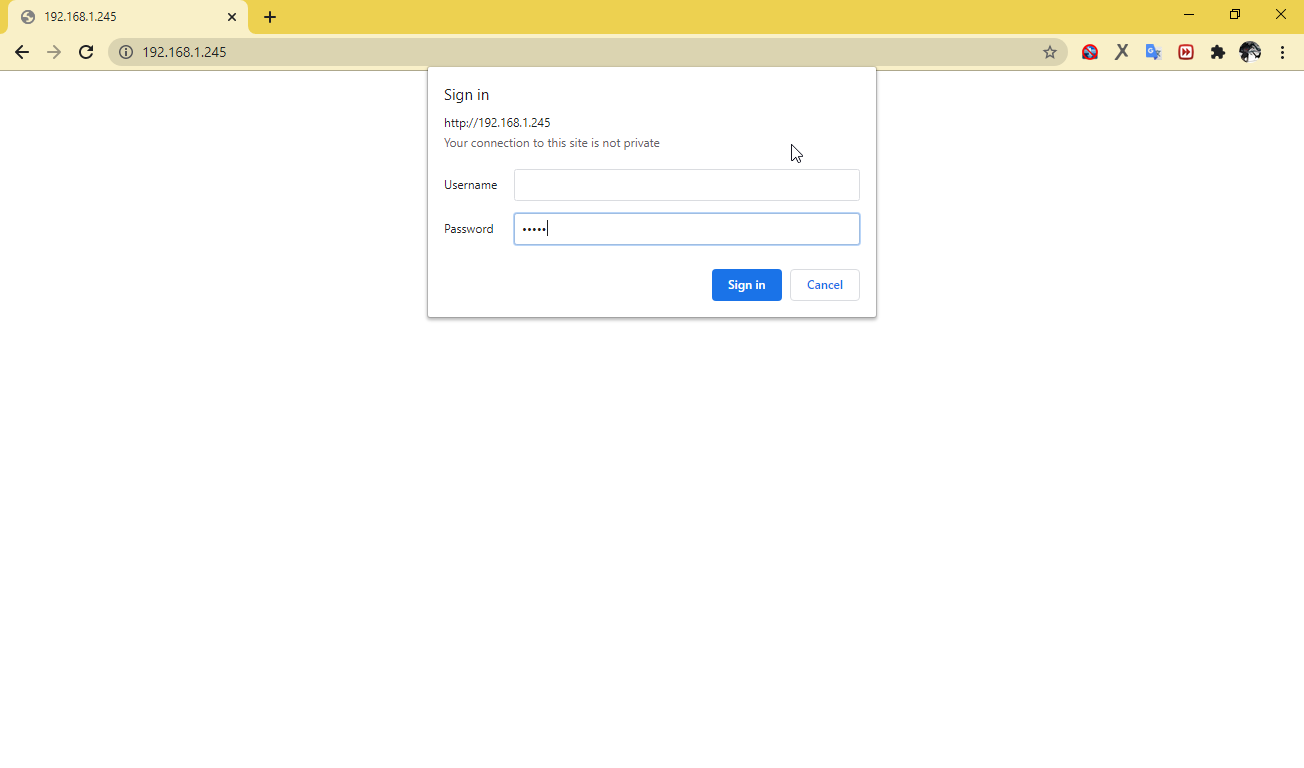
Task: Open the browser profile avatar
Action: pos(1250,51)
